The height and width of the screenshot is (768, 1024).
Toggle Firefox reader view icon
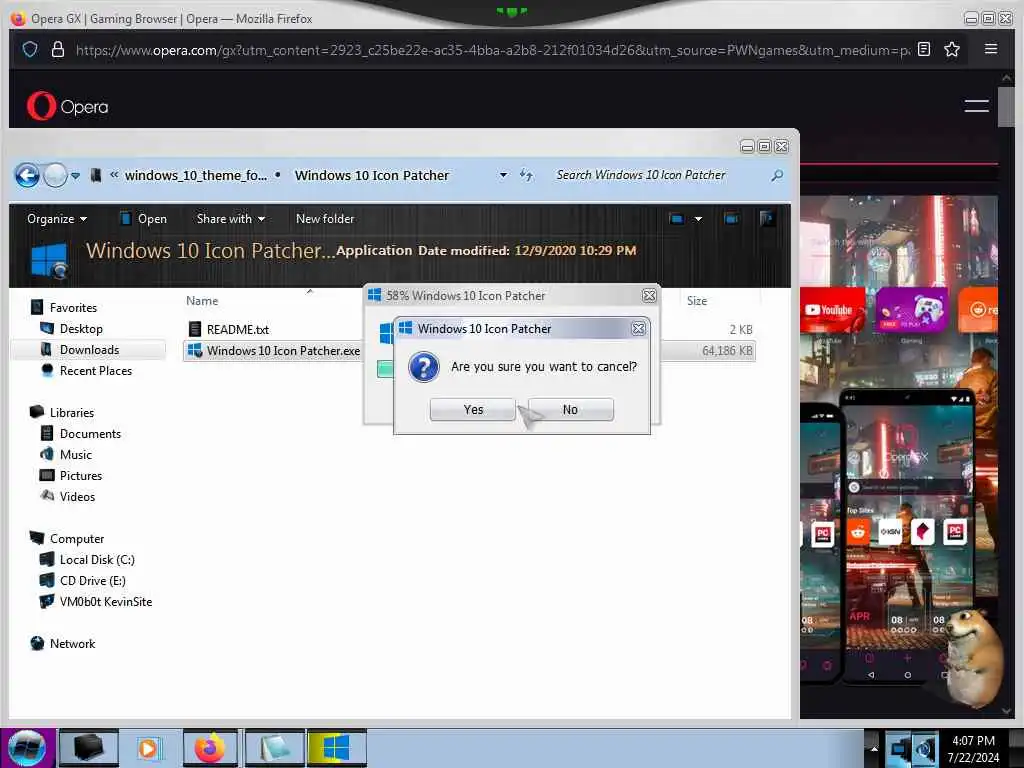[923, 49]
